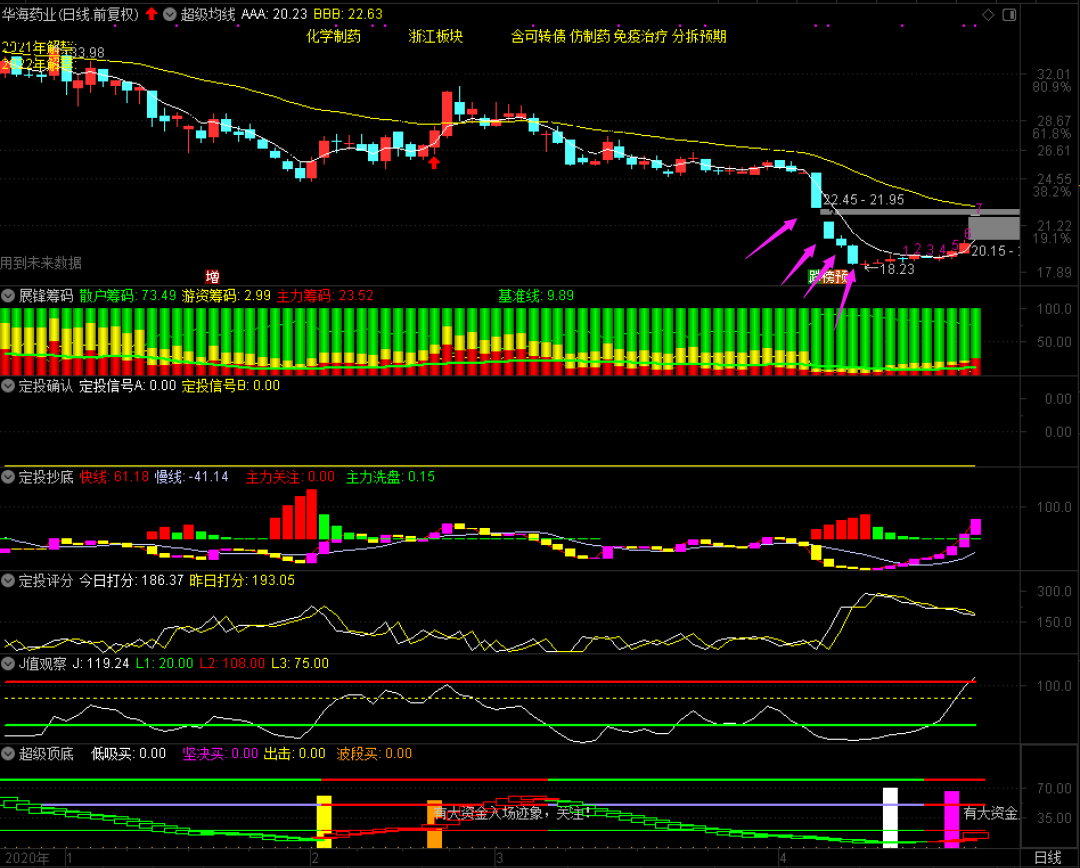Click the 定投评分 indicator name
1080x868 pixels.
(45, 581)
